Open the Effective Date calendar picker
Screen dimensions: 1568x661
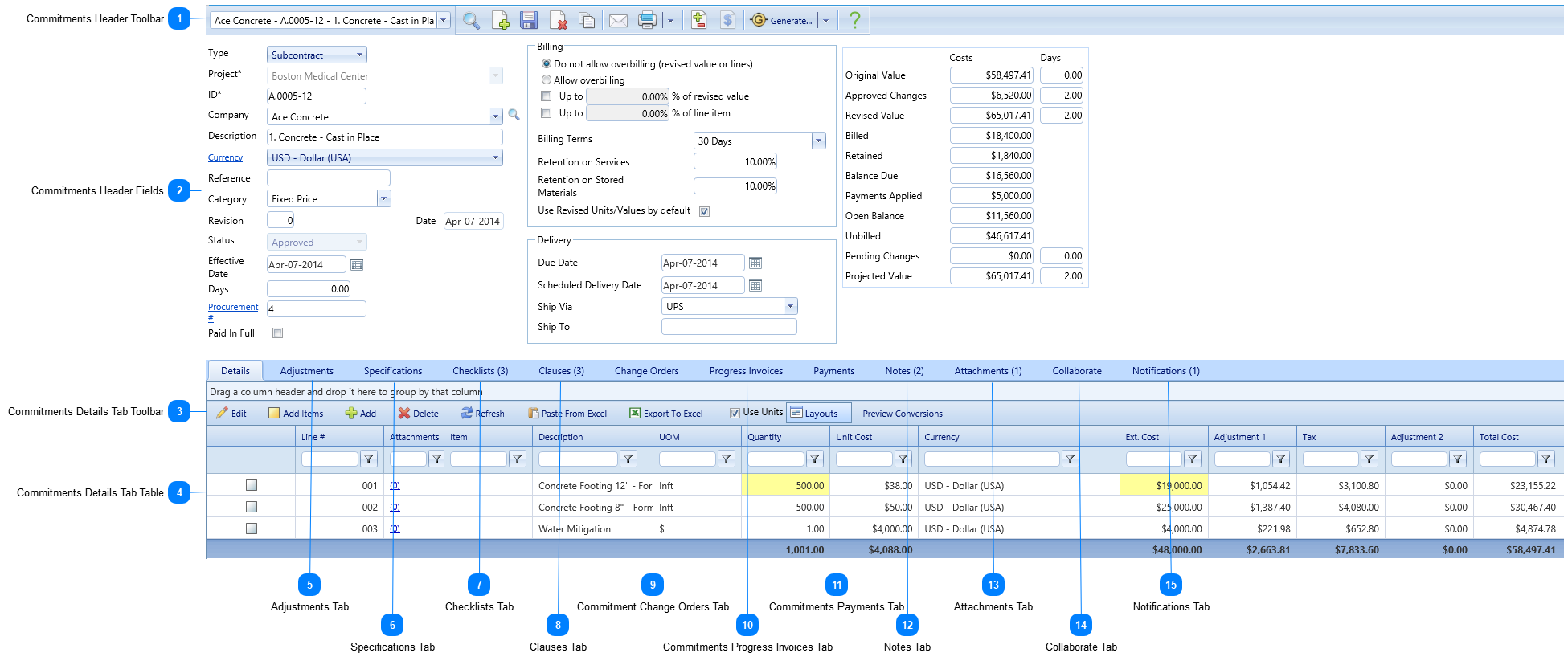(357, 264)
